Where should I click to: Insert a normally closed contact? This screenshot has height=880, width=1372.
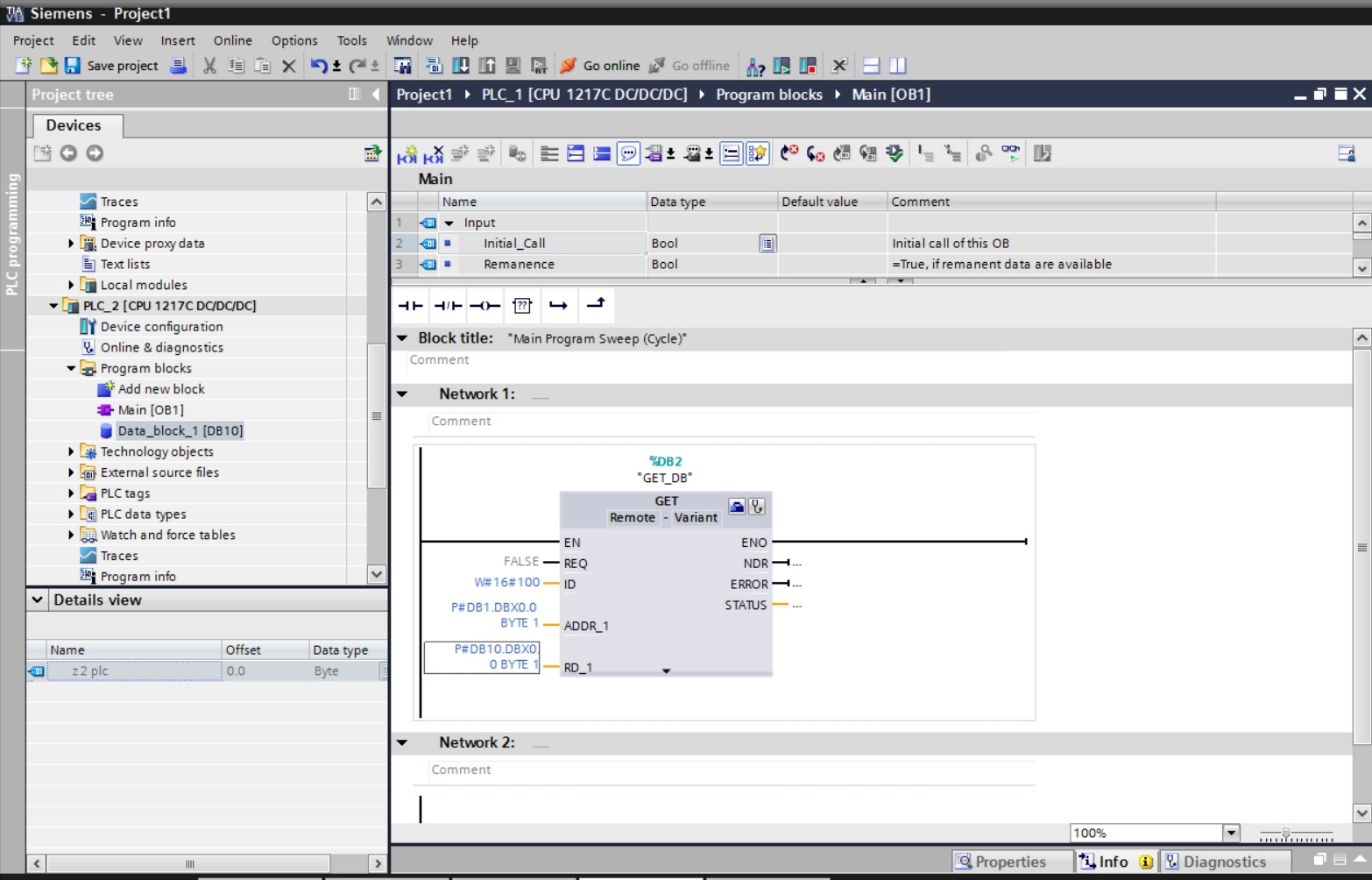[449, 306]
